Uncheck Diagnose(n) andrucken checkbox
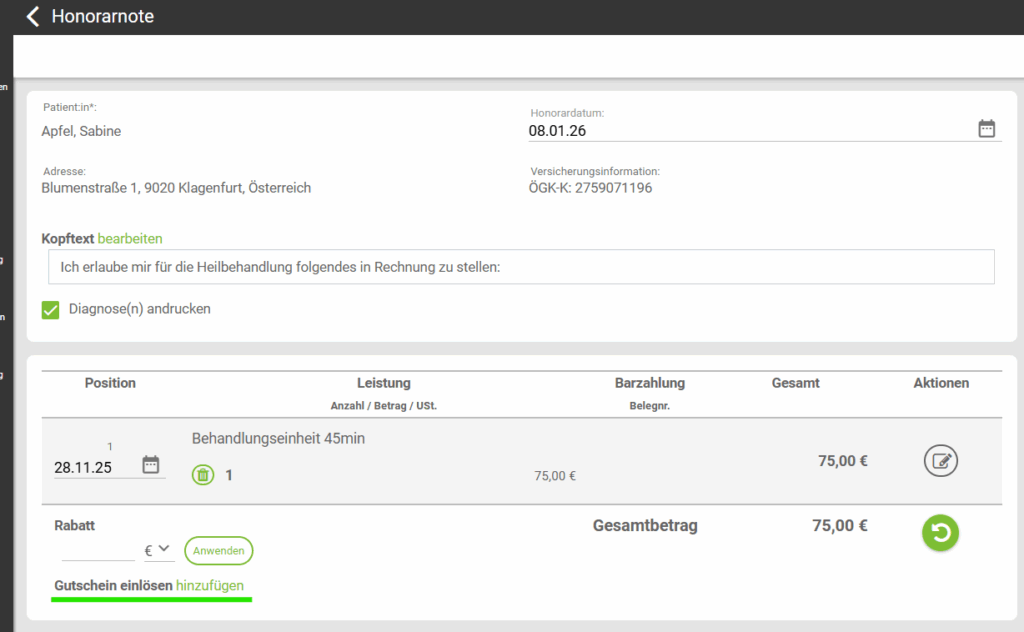Image resolution: width=1024 pixels, height=632 pixels. click(x=51, y=310)
